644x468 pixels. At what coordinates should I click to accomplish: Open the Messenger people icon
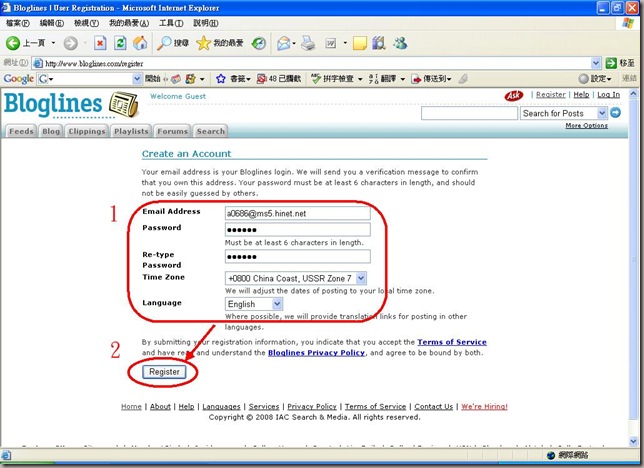pos(400,43)
